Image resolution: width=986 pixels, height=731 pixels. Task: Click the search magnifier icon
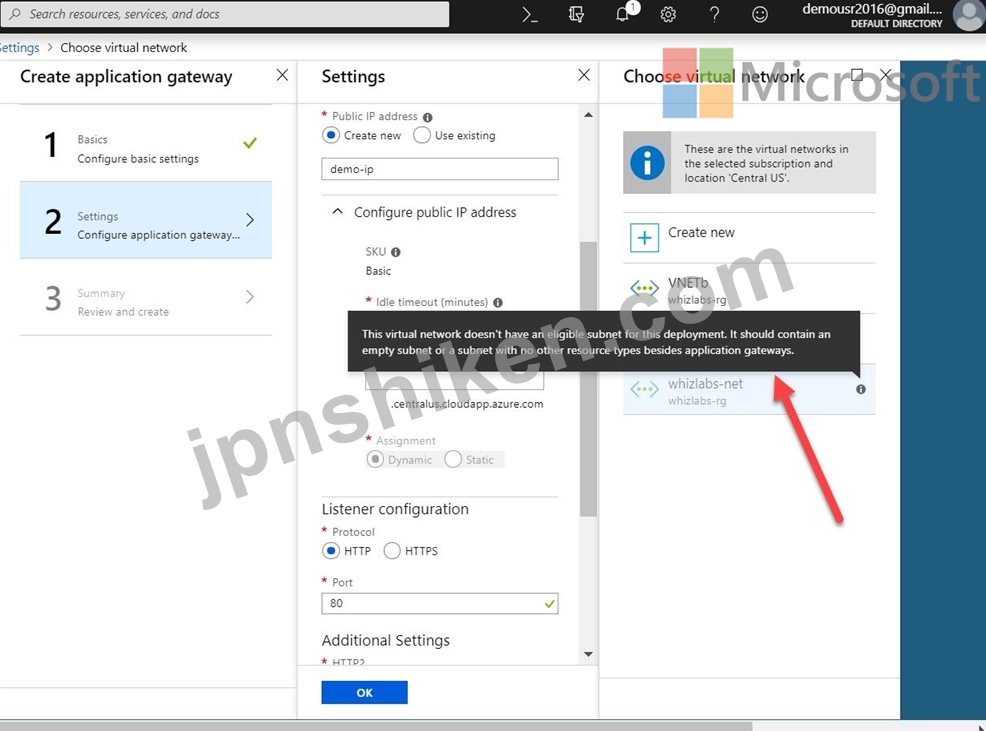[14, 14]
